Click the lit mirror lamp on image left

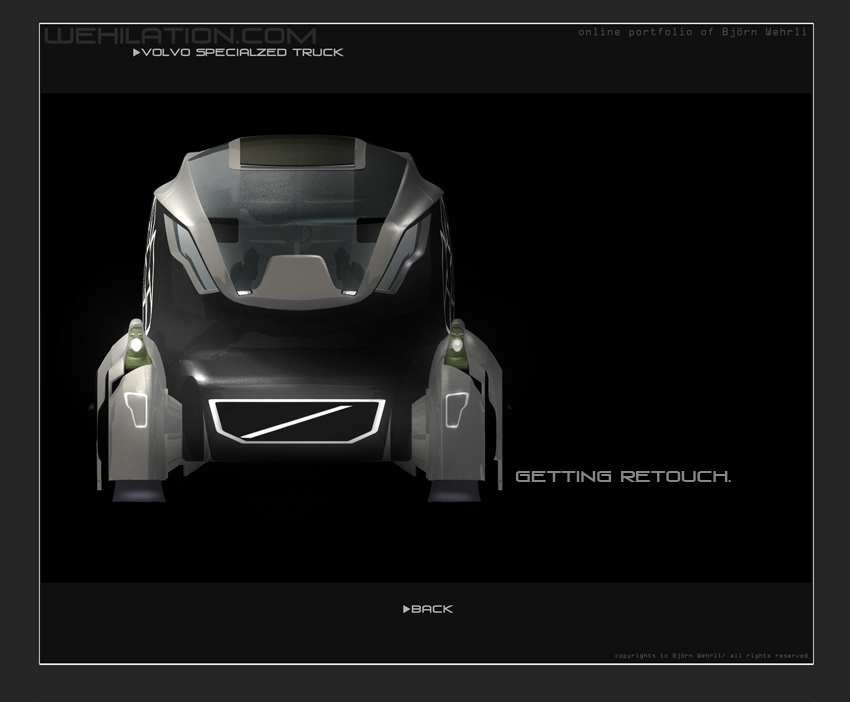tap(135, 345)
